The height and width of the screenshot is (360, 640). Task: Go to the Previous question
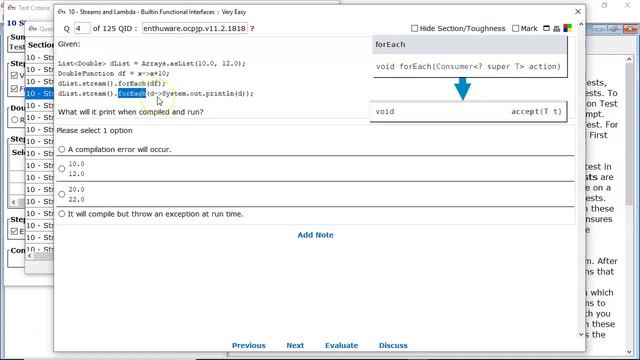coord(249,345)
